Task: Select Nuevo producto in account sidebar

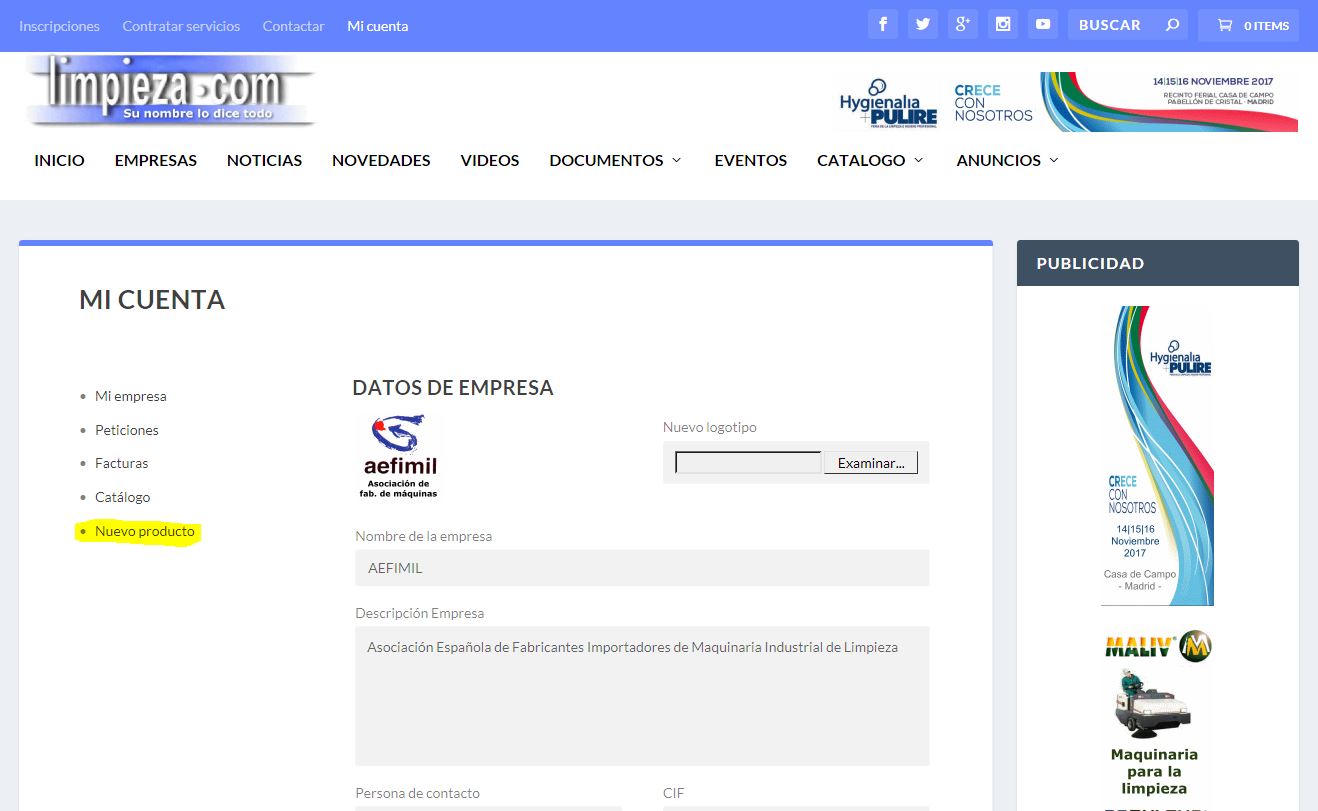Action: 145,531
